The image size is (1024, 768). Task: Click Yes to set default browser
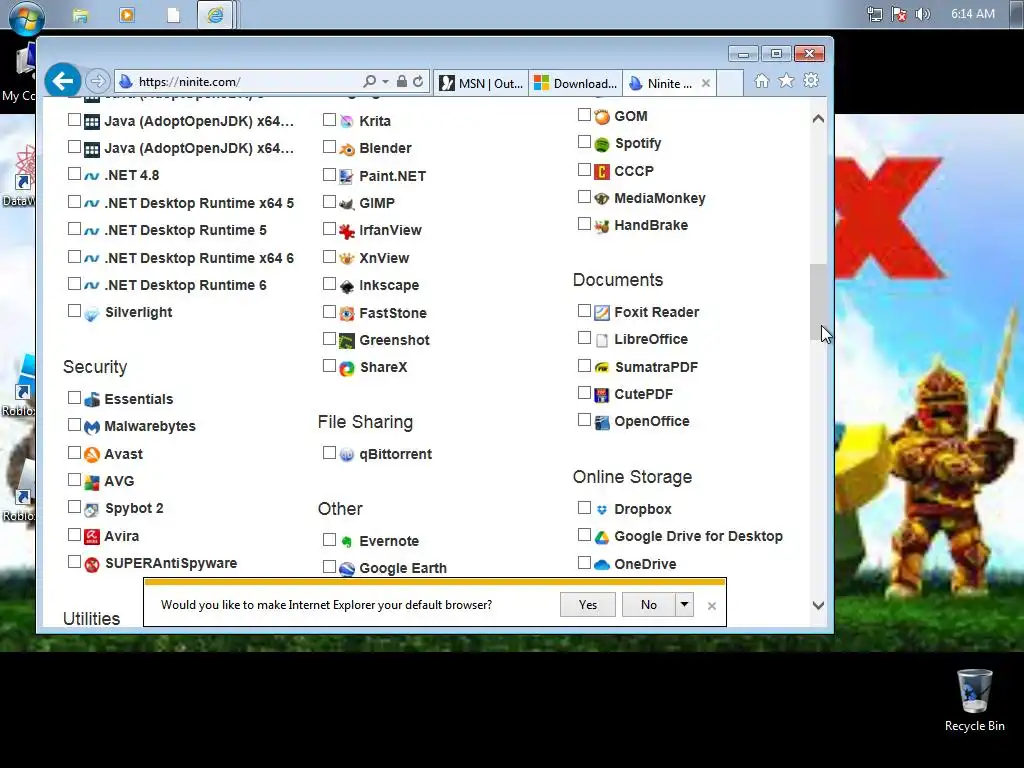[588, 605]
